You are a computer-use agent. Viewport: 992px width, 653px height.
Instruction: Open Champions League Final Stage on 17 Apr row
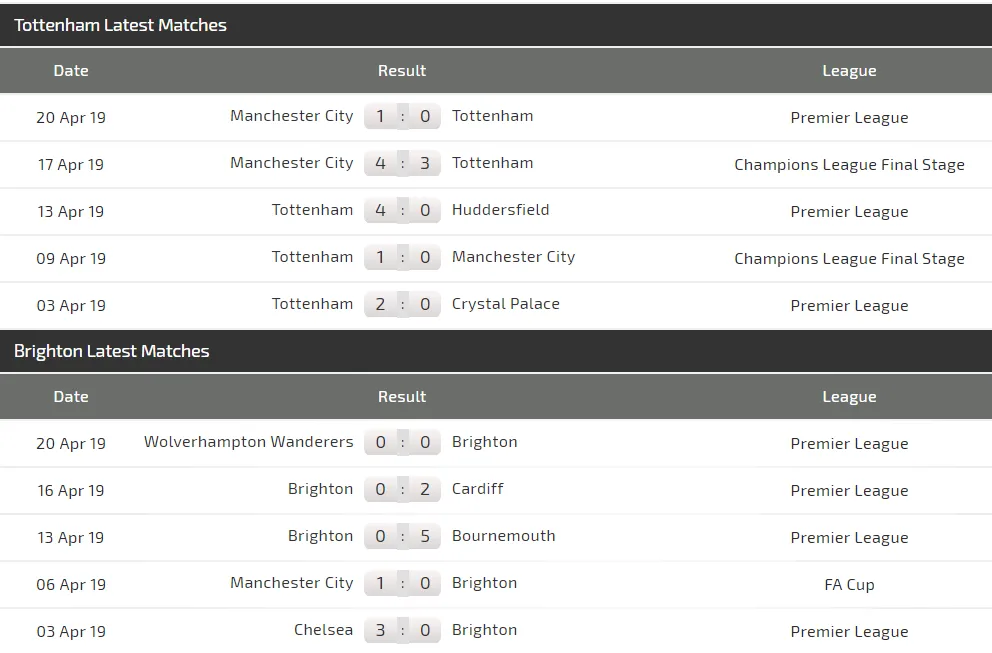coord(849,164)
